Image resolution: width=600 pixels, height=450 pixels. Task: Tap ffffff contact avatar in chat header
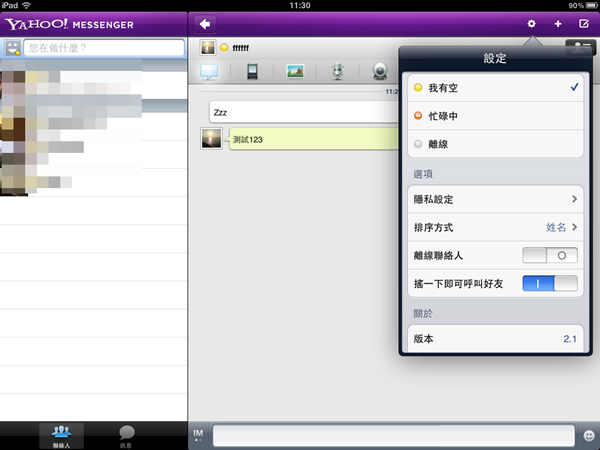coord(208,47)
